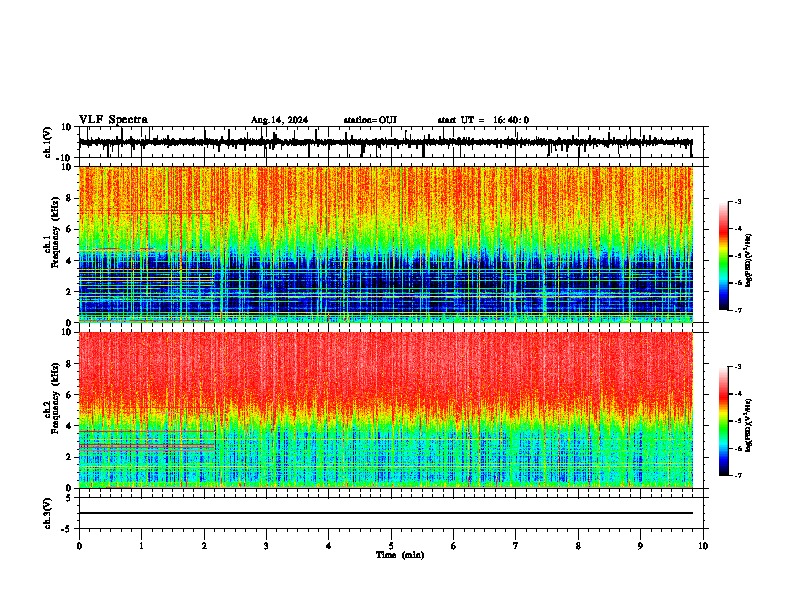Click the "-3" value on ch.2 color bar
The image size is (792, 612).
[737, 367]
